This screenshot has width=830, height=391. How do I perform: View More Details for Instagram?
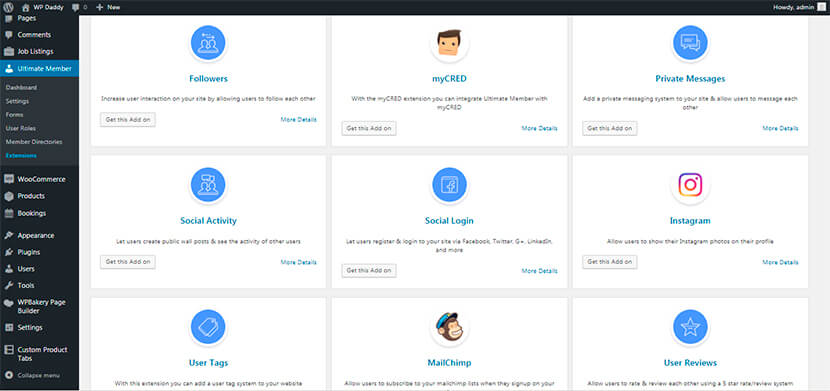coord(780,262)
